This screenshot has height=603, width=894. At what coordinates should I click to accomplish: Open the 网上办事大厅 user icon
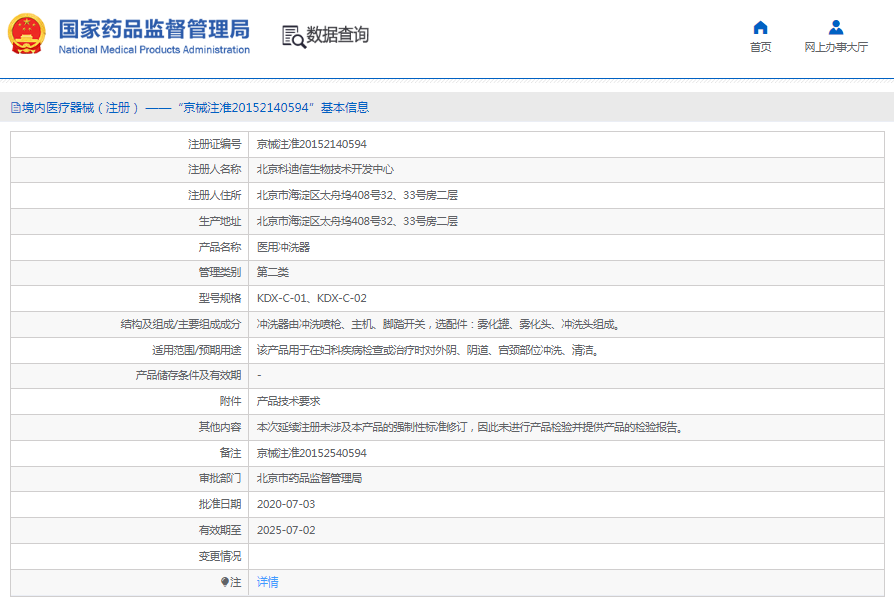click(836, 27)
